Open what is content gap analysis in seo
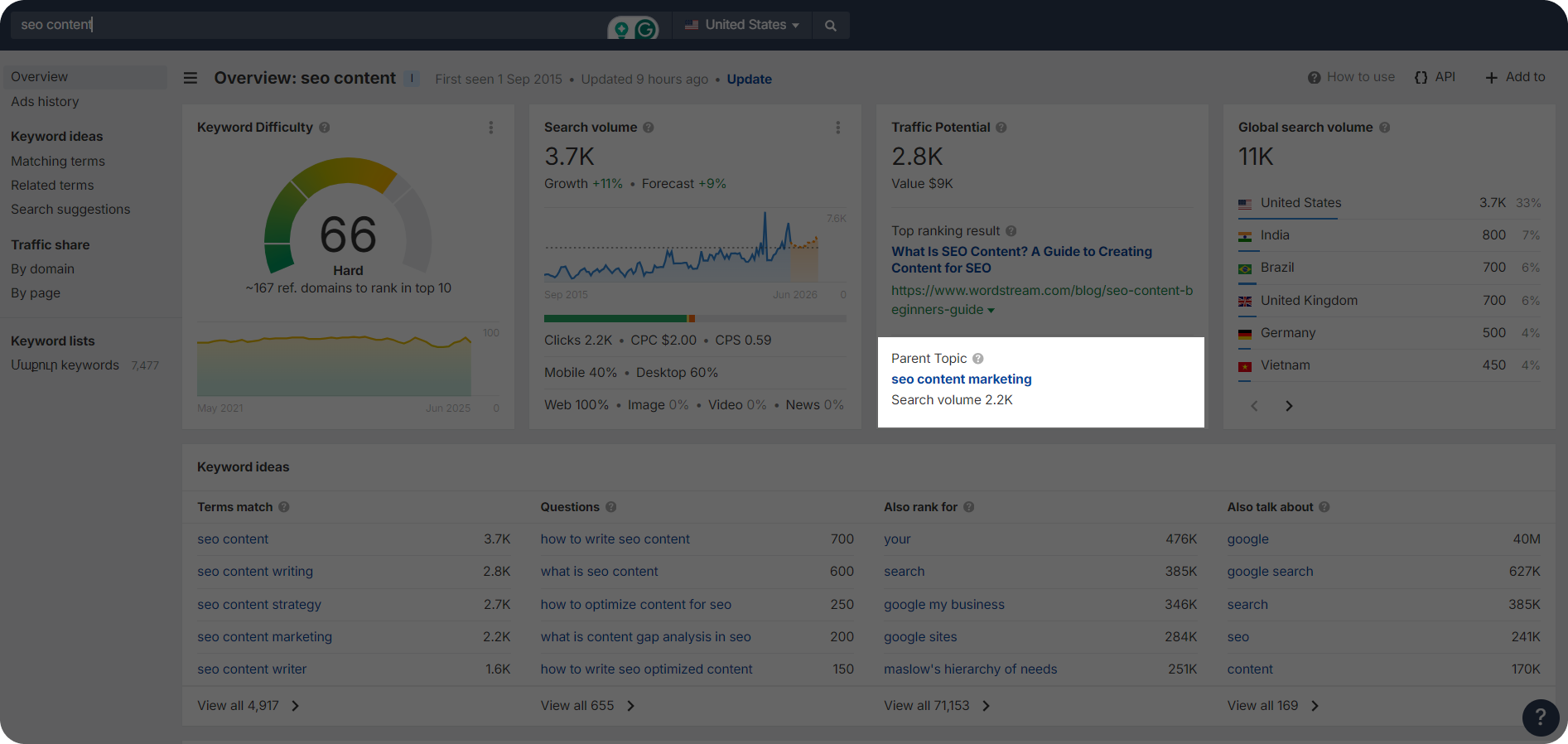Screen dimensions: 1568x744 tap(646, 637)
